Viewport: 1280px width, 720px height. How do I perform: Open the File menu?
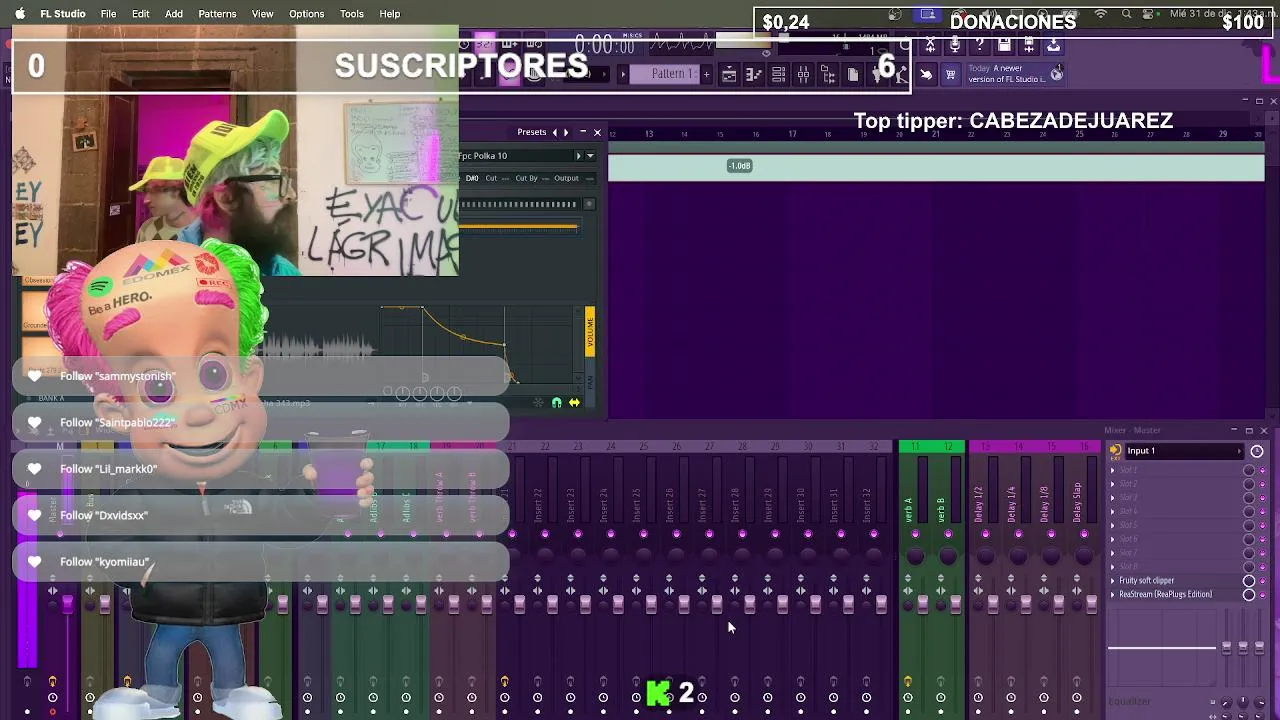[108, 14]
